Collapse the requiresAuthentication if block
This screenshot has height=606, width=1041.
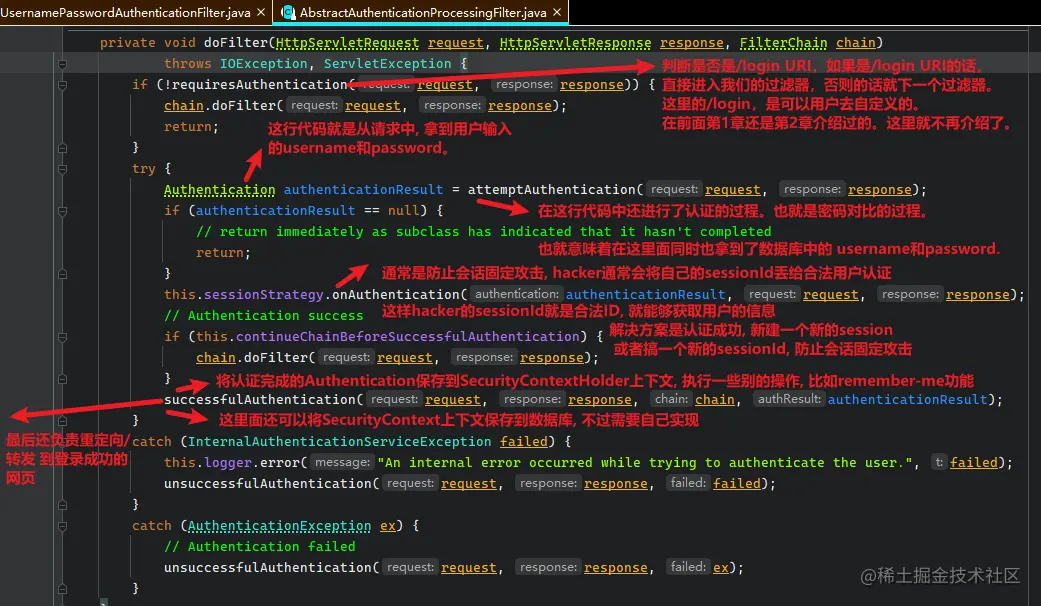coord(62,84)
